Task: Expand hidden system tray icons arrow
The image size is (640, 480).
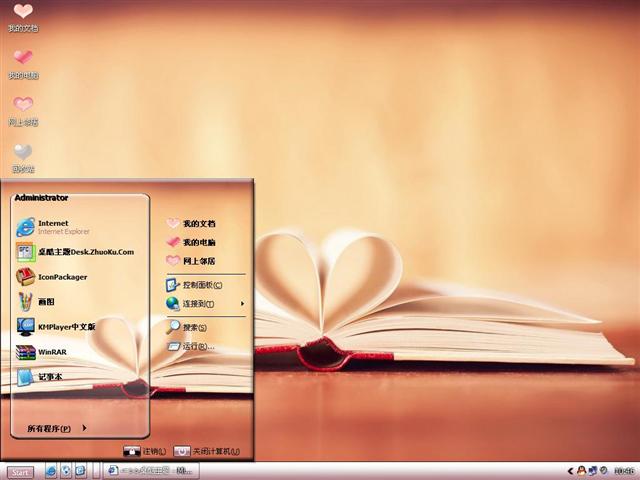Action: [570, 471]
